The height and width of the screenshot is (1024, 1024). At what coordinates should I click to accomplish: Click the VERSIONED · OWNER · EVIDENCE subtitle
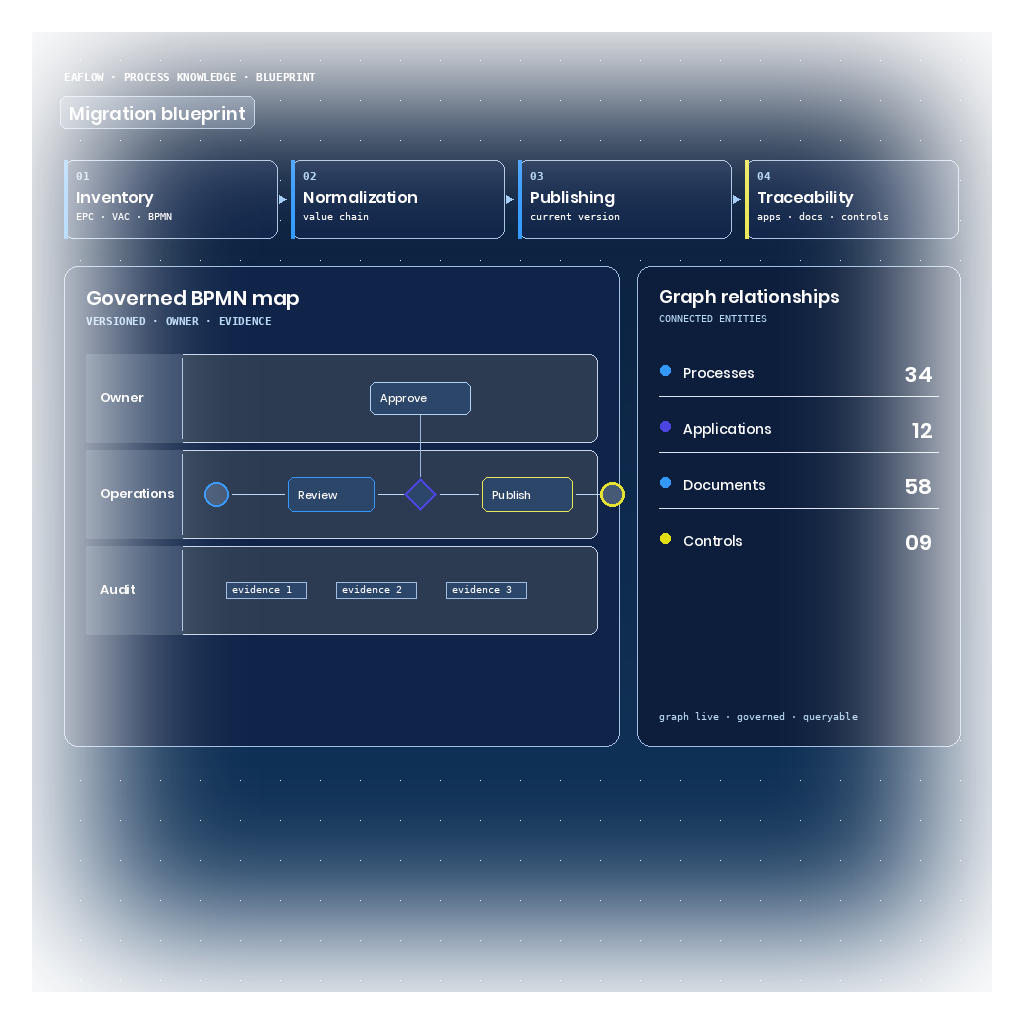(179, 321)
